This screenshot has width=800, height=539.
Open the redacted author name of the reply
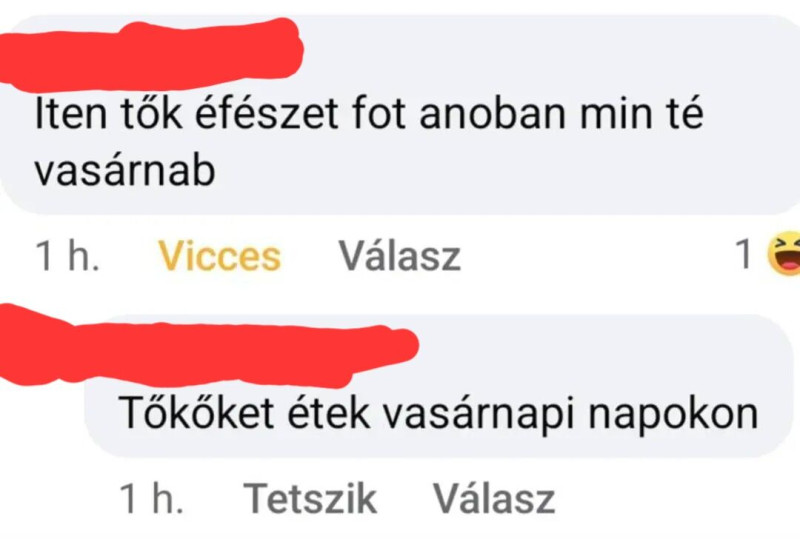click(x=209, y=346)
